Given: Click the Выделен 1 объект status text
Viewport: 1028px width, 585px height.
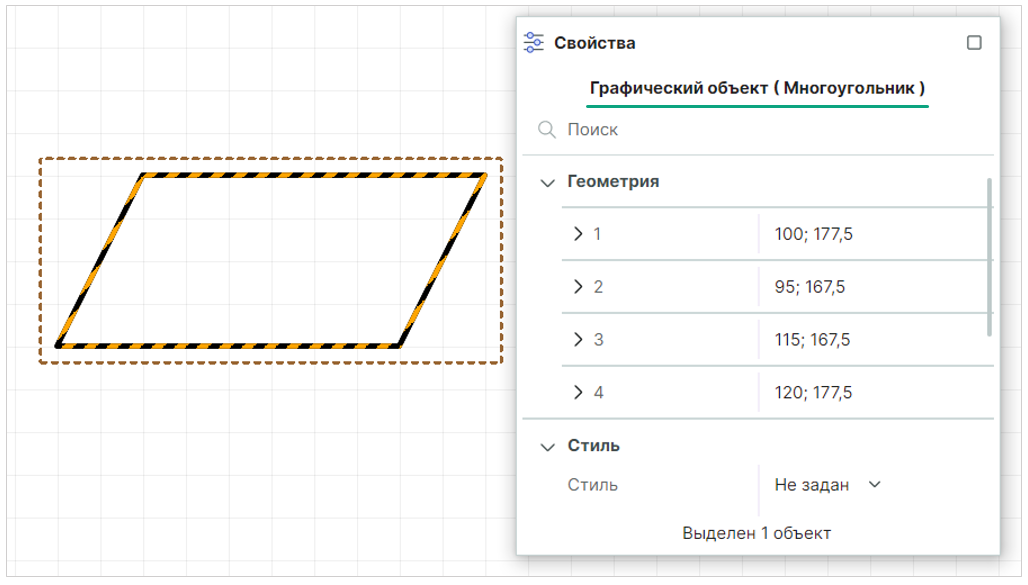Looking at the screenshot, I should click(756, 533).
